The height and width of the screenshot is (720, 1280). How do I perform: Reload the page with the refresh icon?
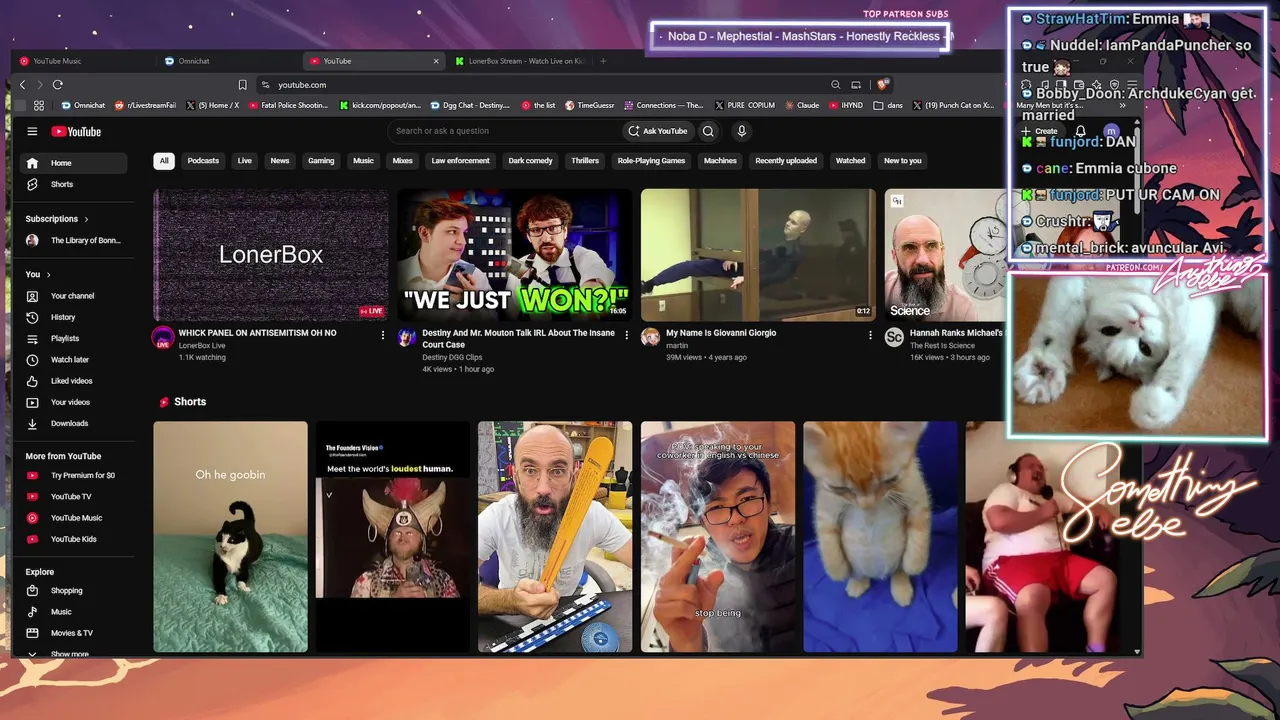(57, 85)
